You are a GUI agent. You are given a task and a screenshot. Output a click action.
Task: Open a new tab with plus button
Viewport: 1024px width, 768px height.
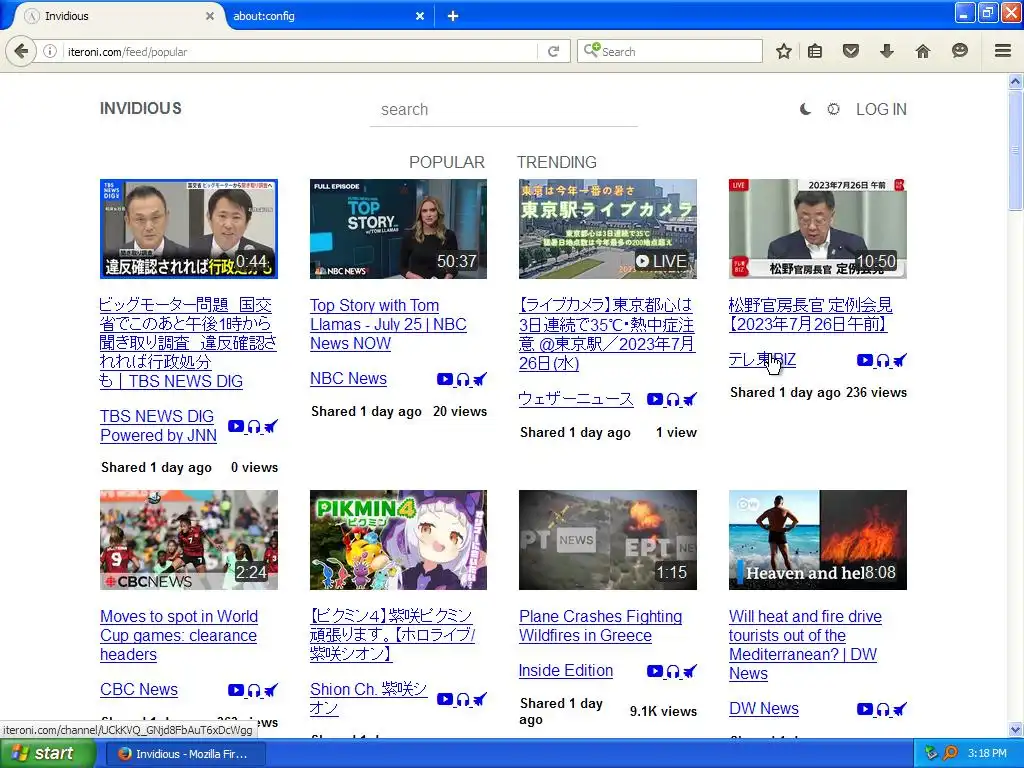[453, 16]
